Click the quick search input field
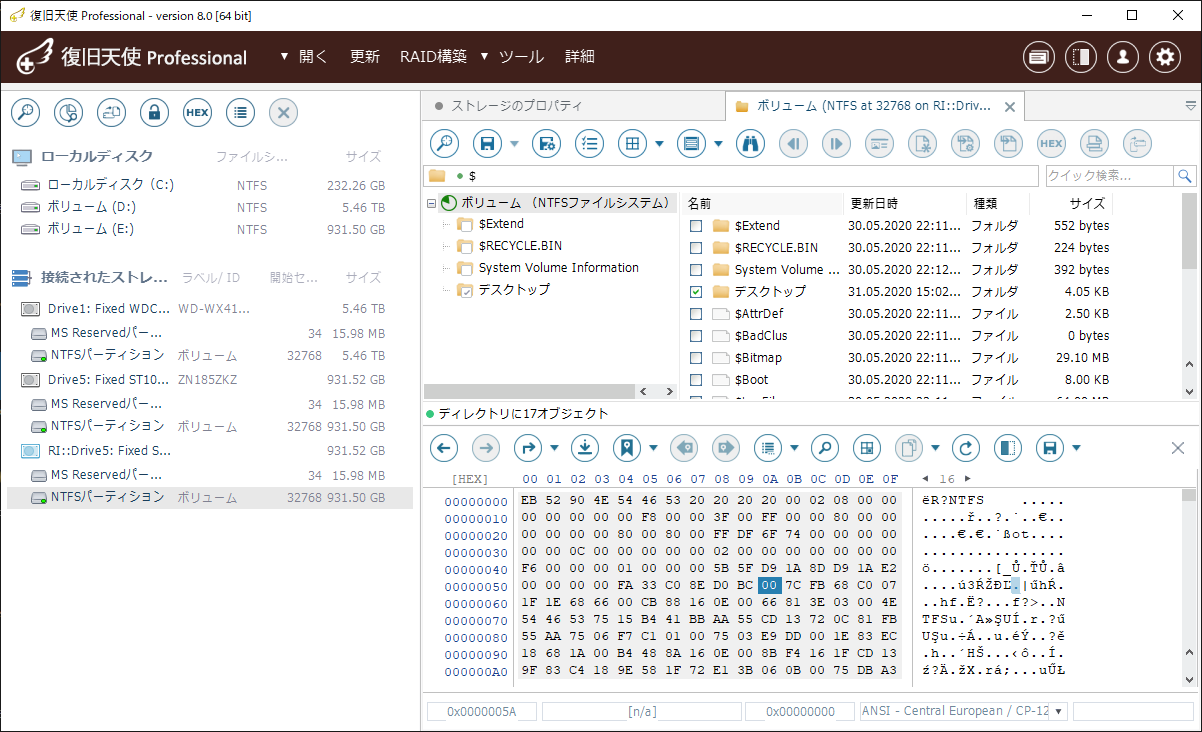This screenshot has width=1202, height=732. pyautogui.click(x=1110, y=176)
